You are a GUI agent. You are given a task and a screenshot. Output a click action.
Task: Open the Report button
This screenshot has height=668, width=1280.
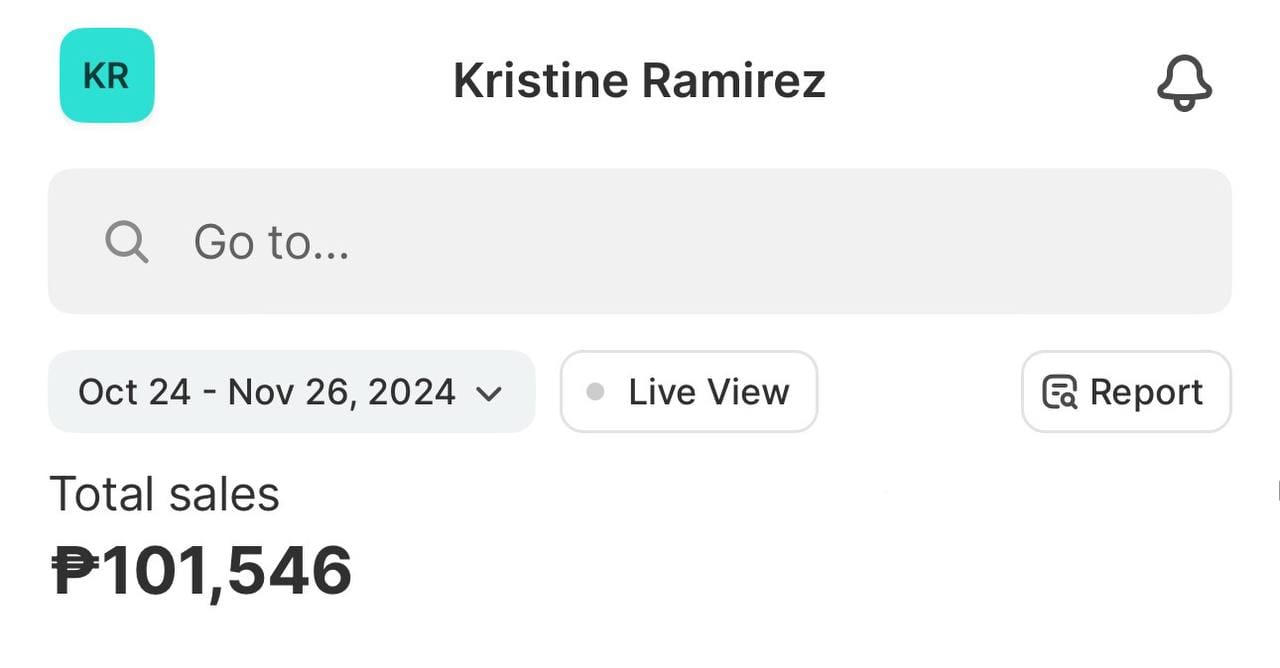click(x=1126, y=392)
